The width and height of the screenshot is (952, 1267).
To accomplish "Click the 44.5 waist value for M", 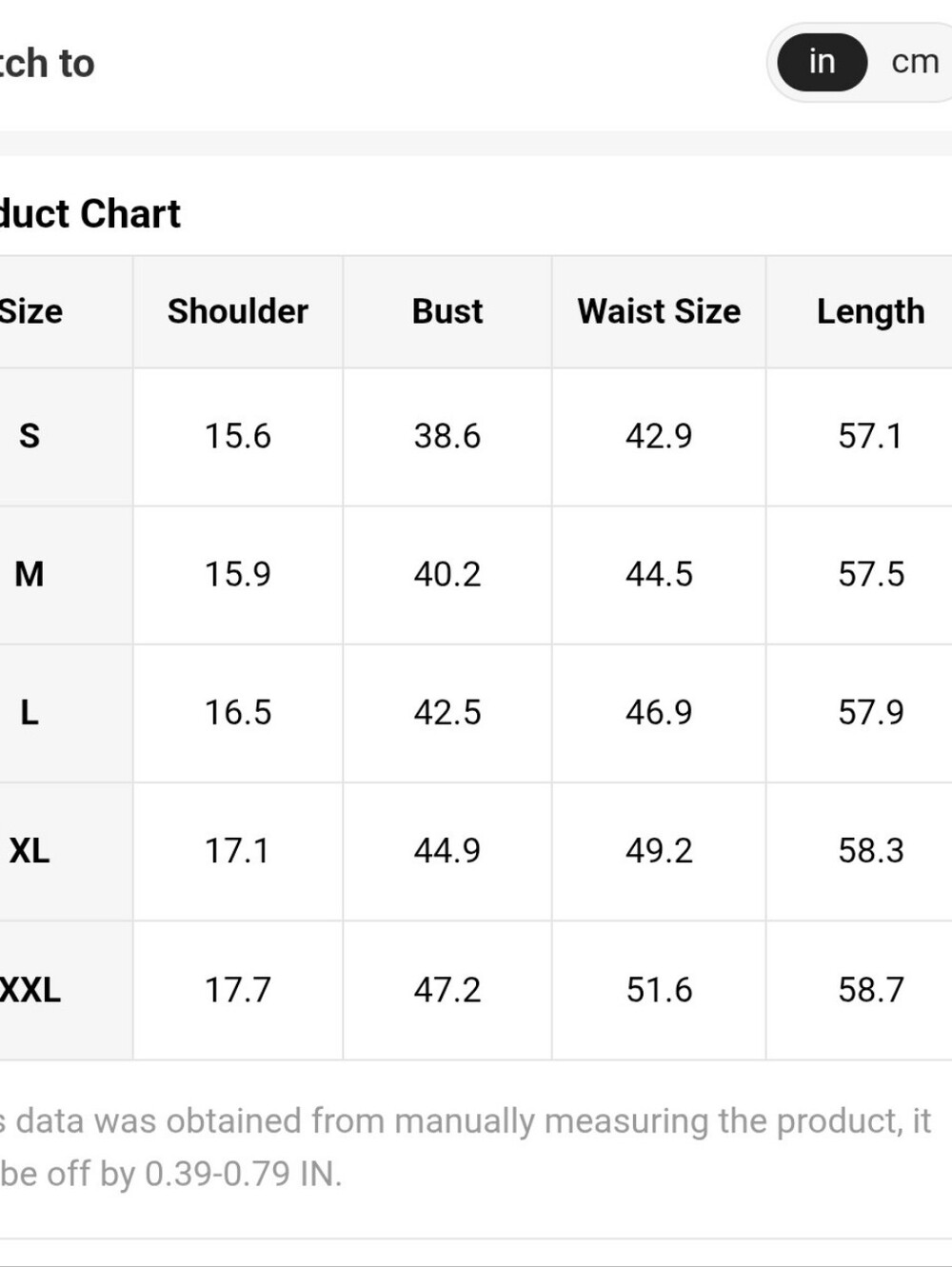I will (659, 574).
